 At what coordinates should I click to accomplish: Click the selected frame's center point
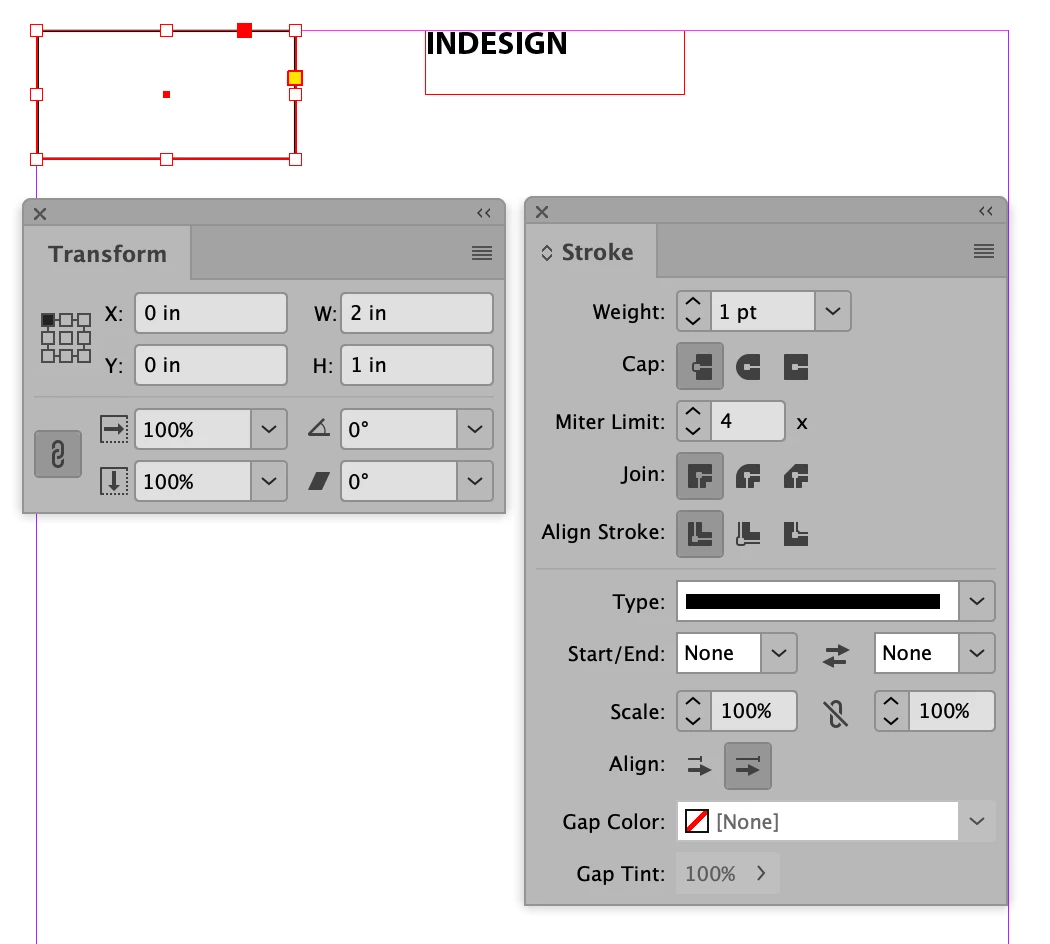pyautogui.click(x=166, y=94)
